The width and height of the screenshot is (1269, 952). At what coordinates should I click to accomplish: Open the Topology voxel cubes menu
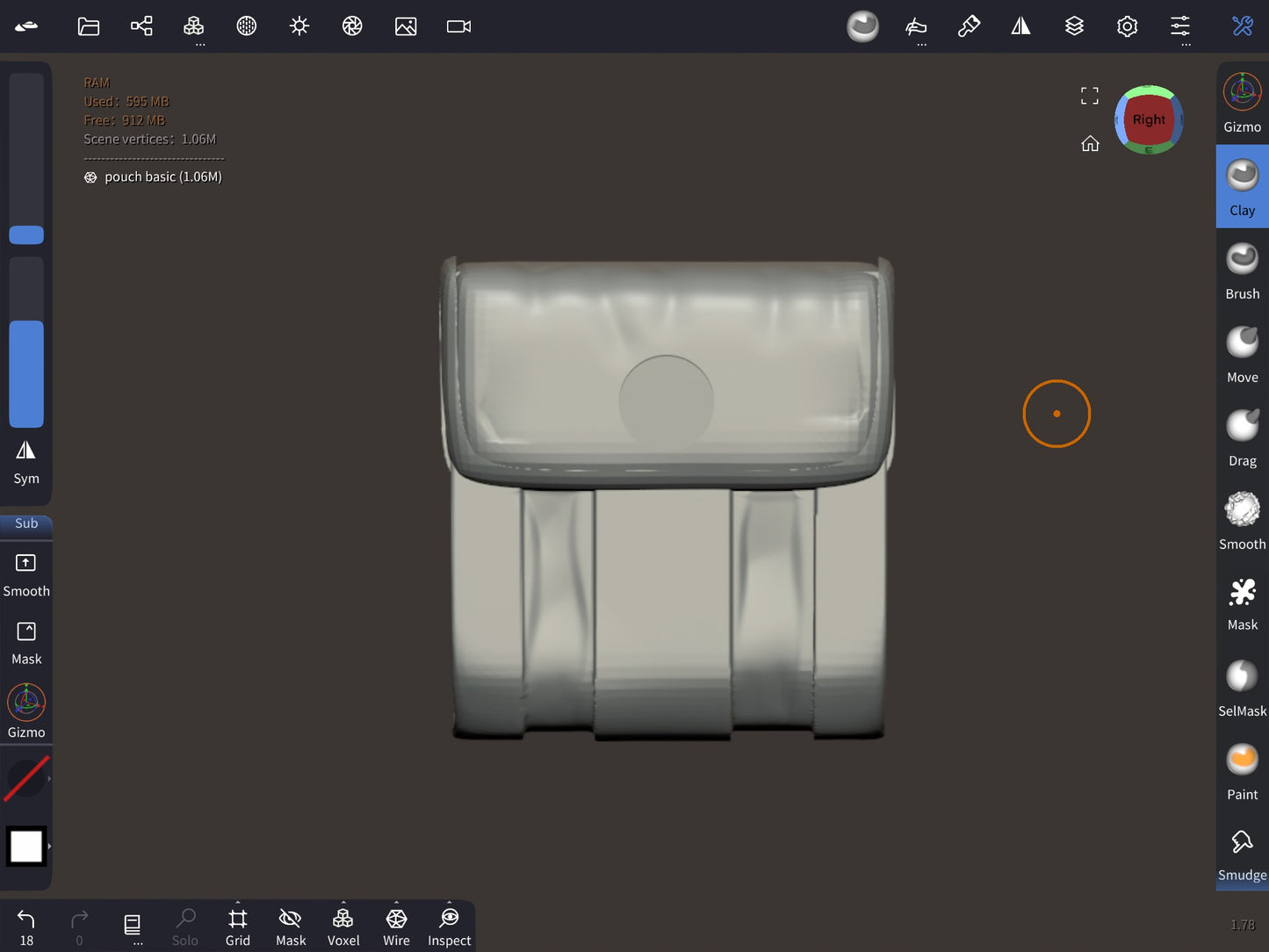pyautogui.click(x=194, y=26)
